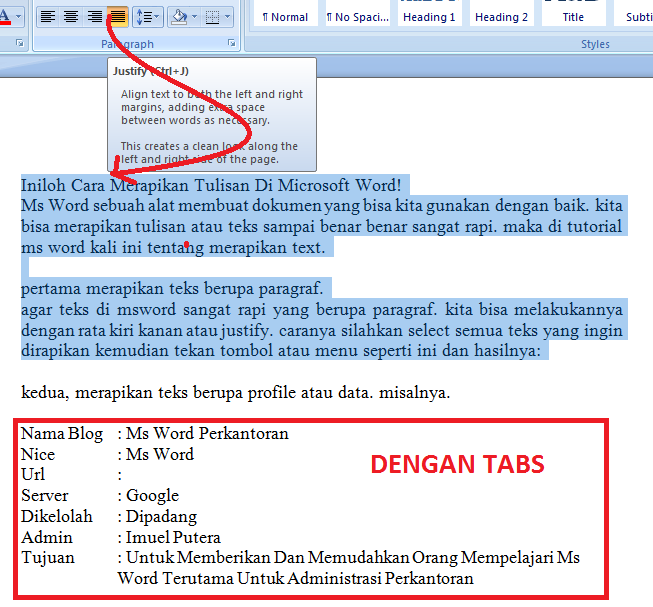Viewport: 653px width, 607px height.
Task: Open the Line Spacing menu
Action: pos(148,17)
